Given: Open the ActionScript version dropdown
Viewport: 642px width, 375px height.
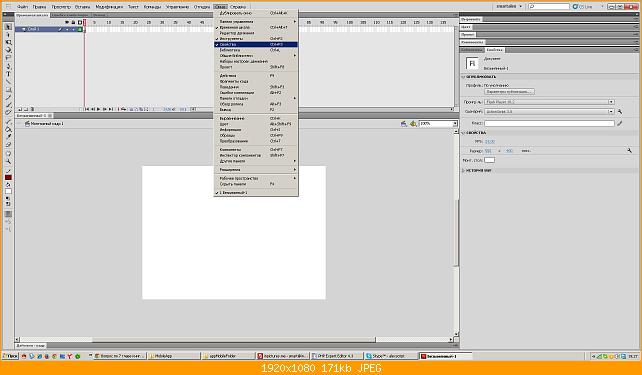Looking at the screenshot, I should point(549,111).
